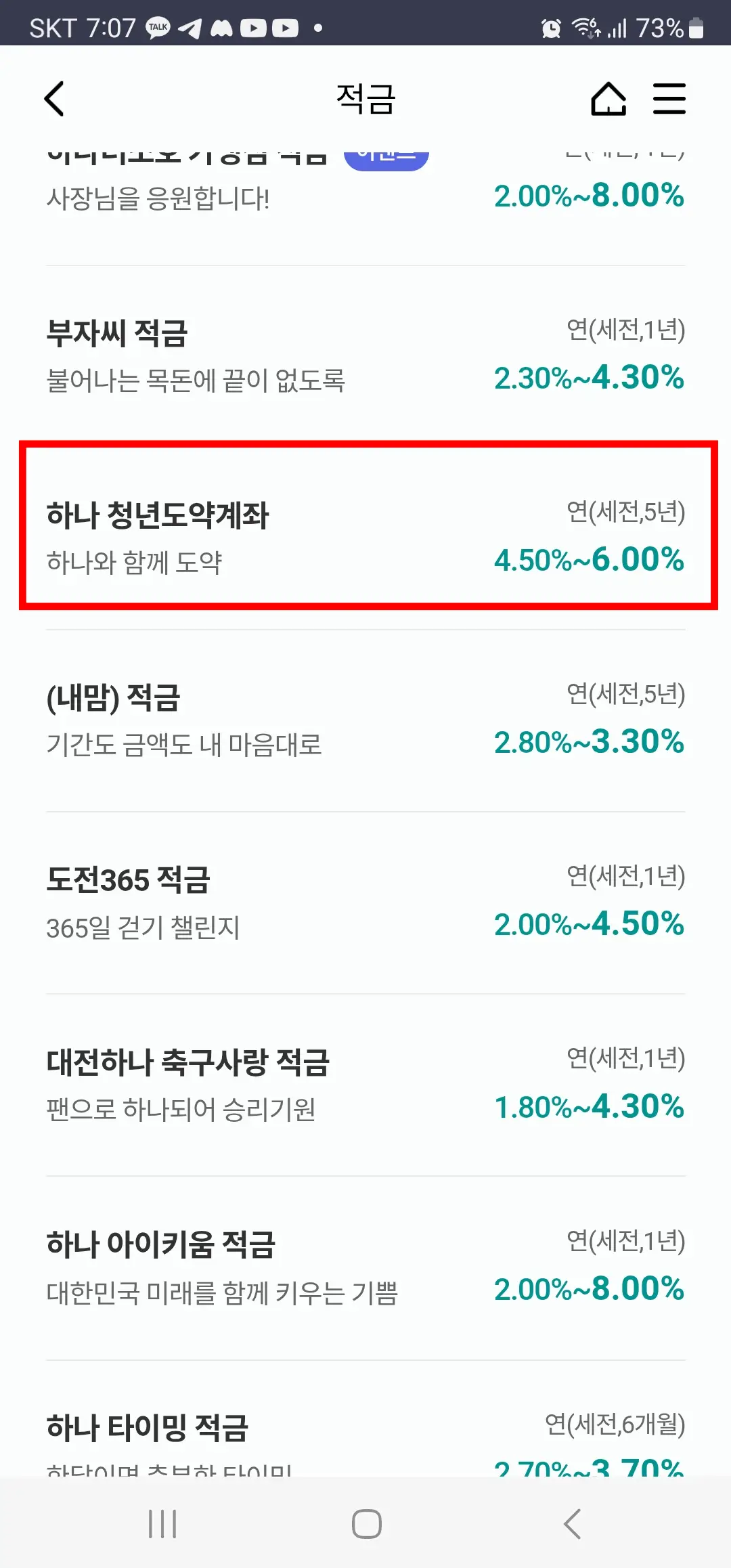Tap the alarm icon in the status bar
This screenshot has height=1568, width=731.
pyautogui.click(x=550, y=28)
